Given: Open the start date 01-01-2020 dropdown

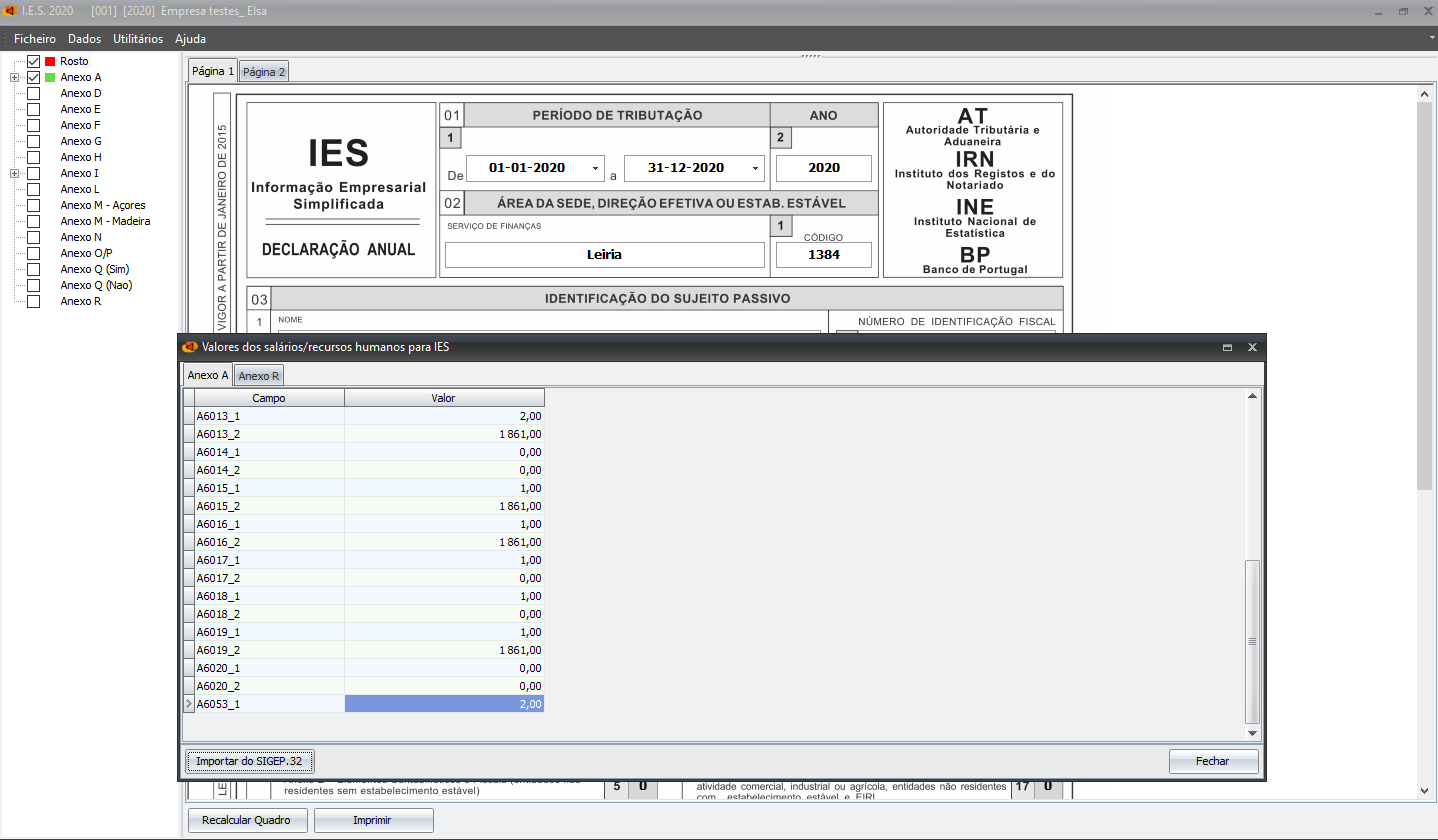Looking at the screenshot, I should (596, 169).
